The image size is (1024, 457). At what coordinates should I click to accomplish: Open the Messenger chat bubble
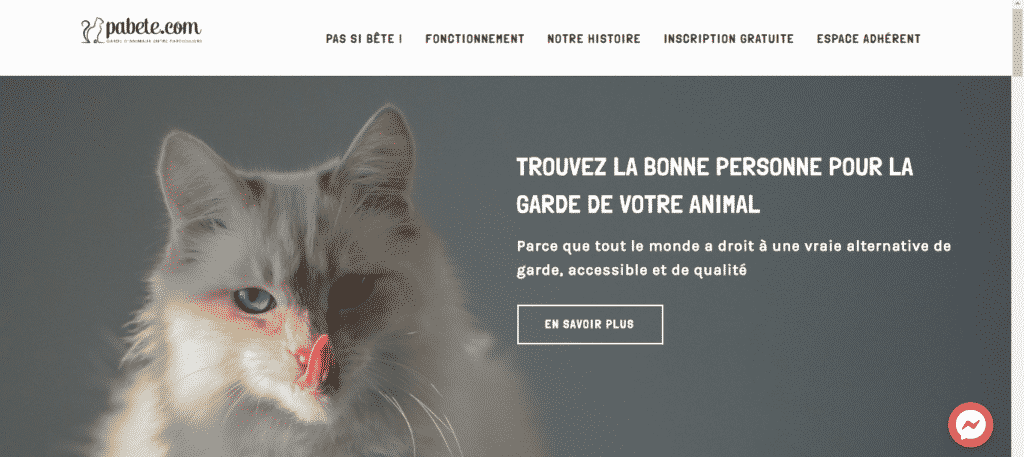(970, 425)
